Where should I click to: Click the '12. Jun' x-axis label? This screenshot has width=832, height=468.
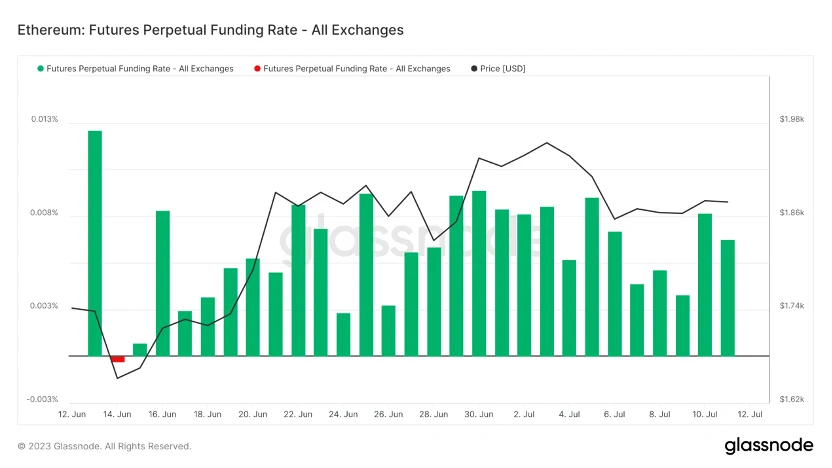pos(72,413)
